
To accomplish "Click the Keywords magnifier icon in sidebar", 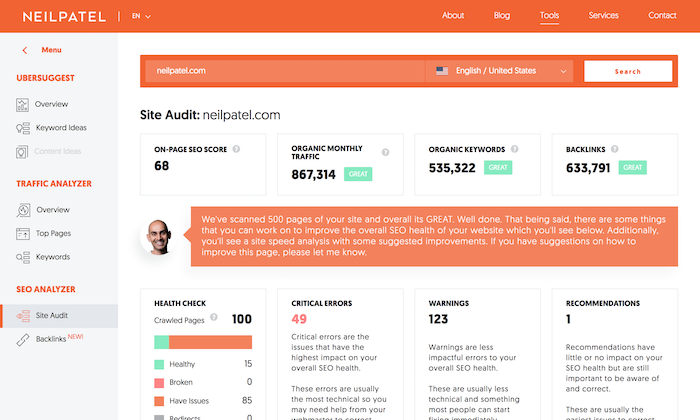I will [x=23, y=257].
